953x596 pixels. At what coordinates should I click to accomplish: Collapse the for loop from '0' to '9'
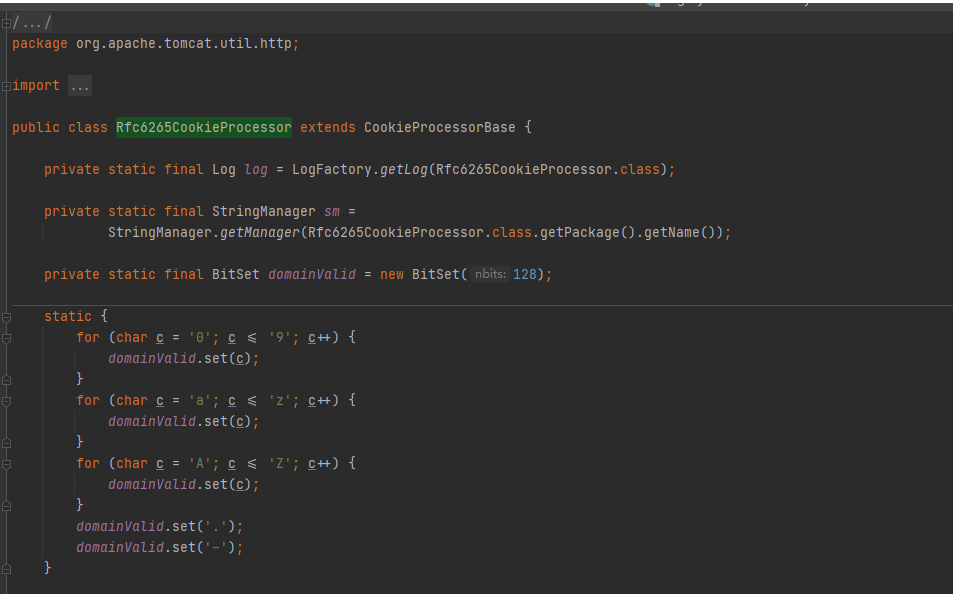(6, 338)
